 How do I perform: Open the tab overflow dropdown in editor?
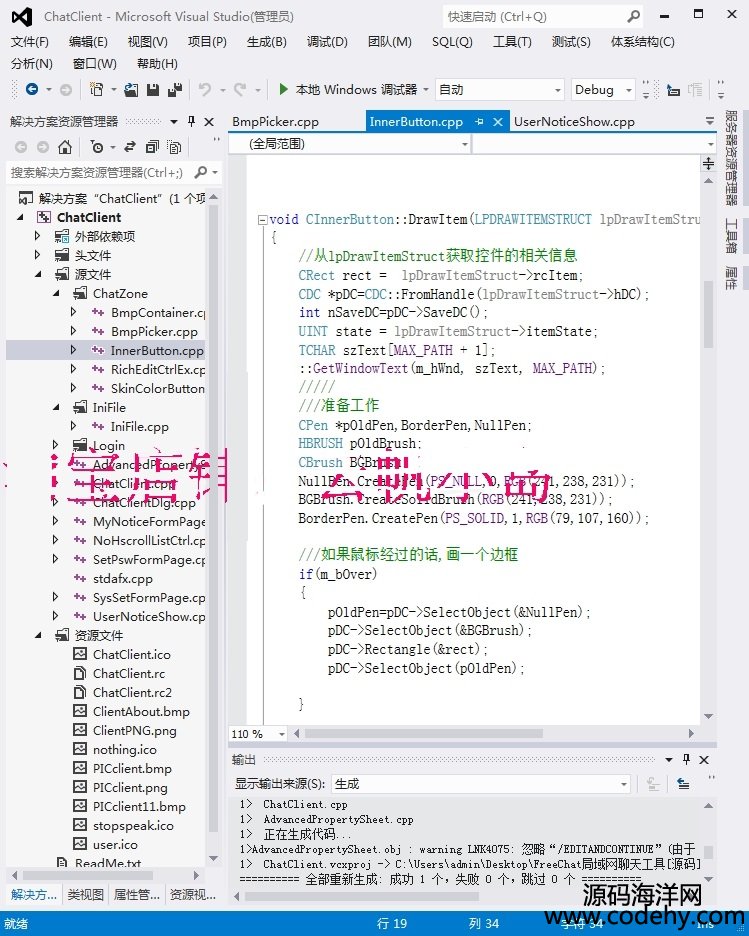click(x=710, y=121)
